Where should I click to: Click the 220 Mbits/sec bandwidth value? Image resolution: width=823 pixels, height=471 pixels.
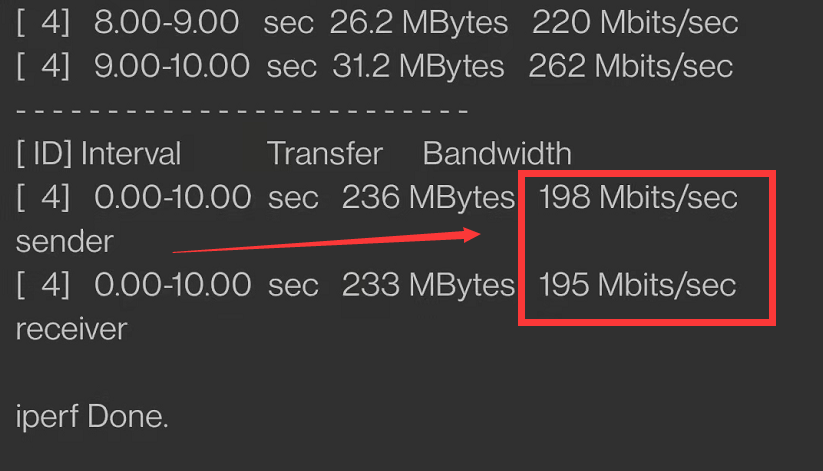635,22
